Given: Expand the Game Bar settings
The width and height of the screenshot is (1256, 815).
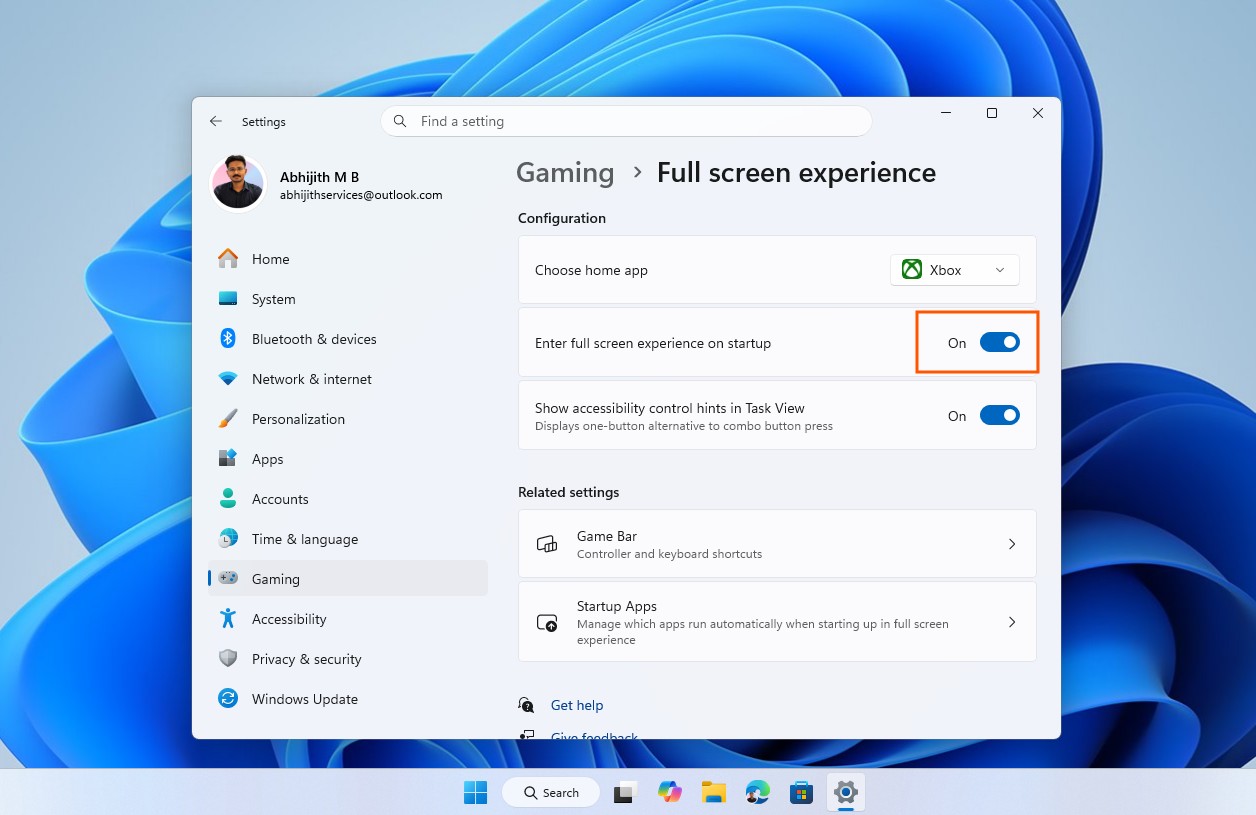Looking at the screenshot, I should [777, 543].
